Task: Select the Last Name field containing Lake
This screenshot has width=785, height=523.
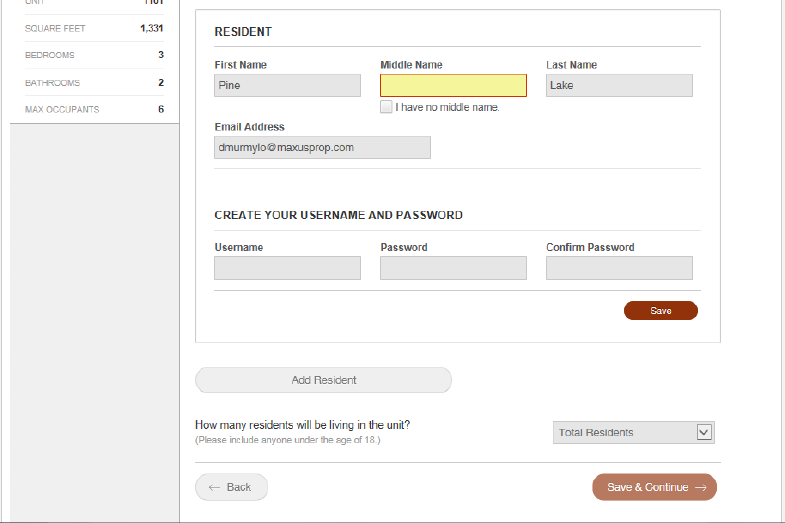Action: 619,86
